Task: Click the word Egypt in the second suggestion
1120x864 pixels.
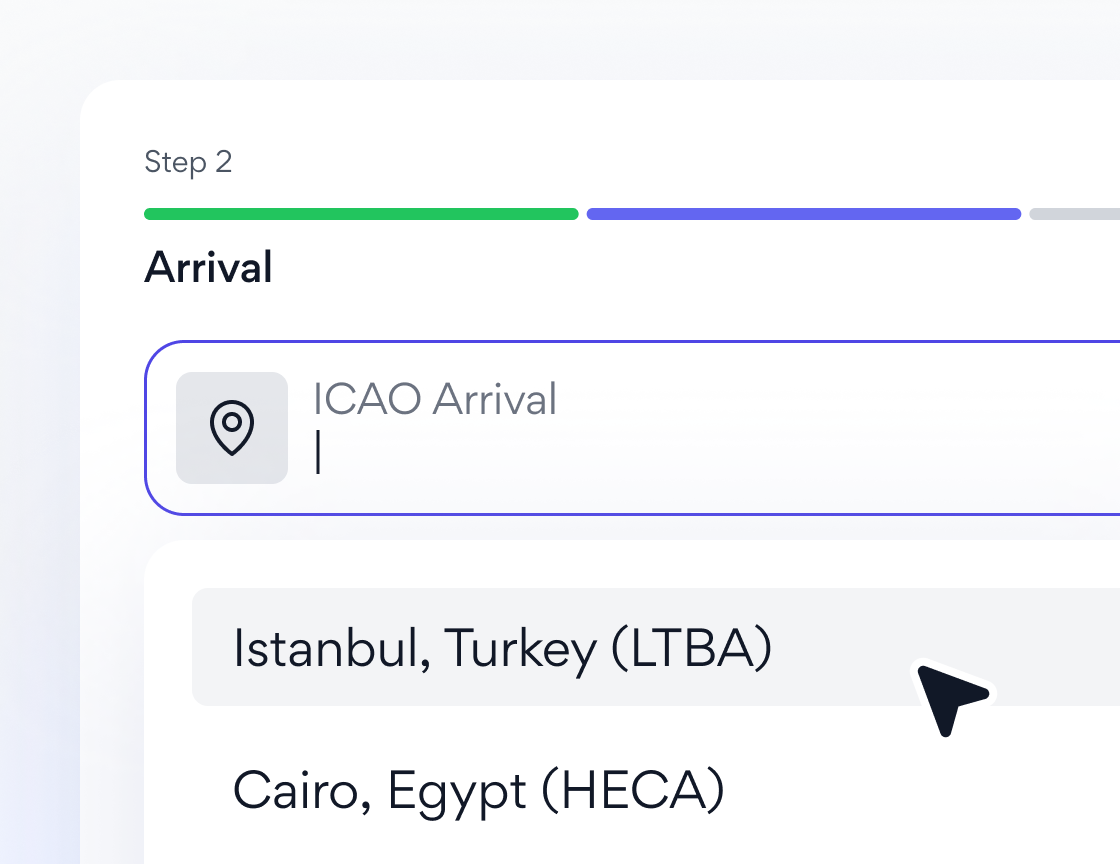Action: 457,791
